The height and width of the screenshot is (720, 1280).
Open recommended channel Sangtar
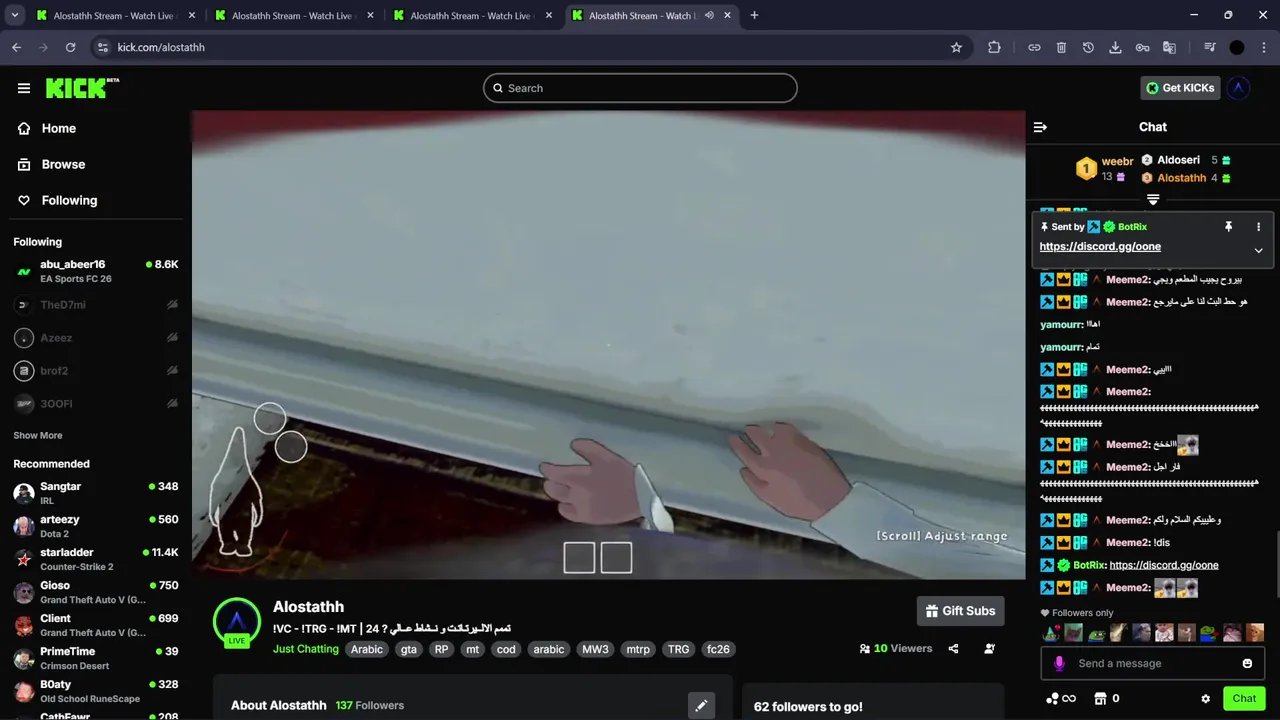(96, 493)
